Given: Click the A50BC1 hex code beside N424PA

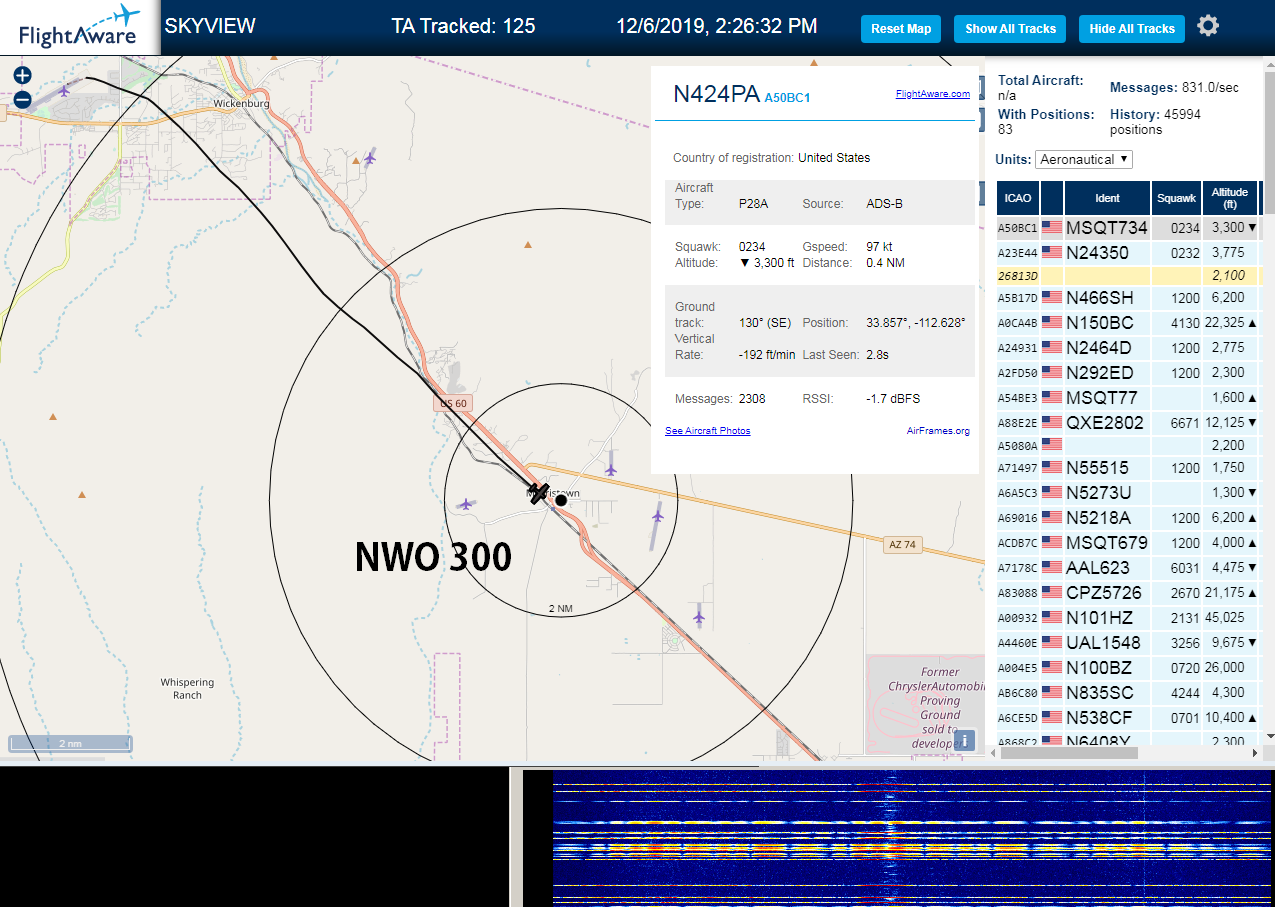Looking at the screenshot, I should [x=787, y=98].
